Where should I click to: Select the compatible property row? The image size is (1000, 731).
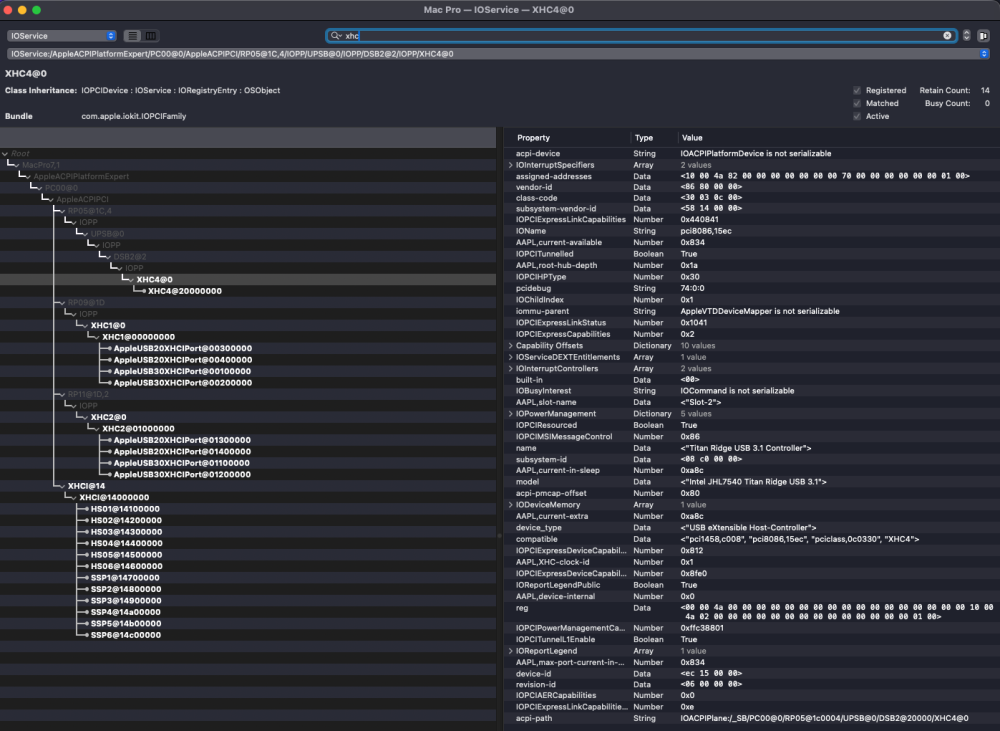point(751,539)
